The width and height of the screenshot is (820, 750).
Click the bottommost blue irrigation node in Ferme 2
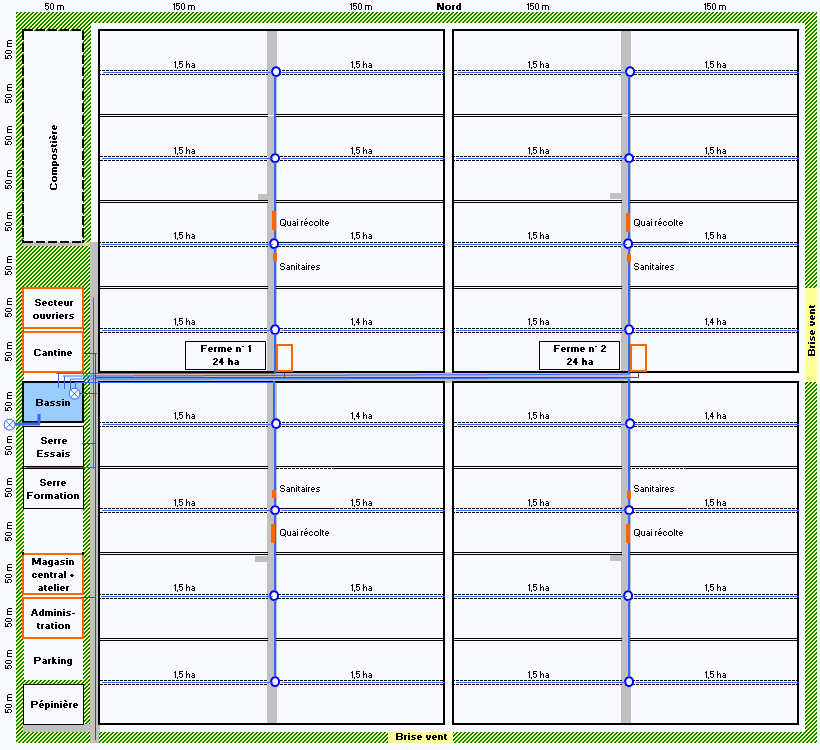pyautogui.click(x=629, y=681)
